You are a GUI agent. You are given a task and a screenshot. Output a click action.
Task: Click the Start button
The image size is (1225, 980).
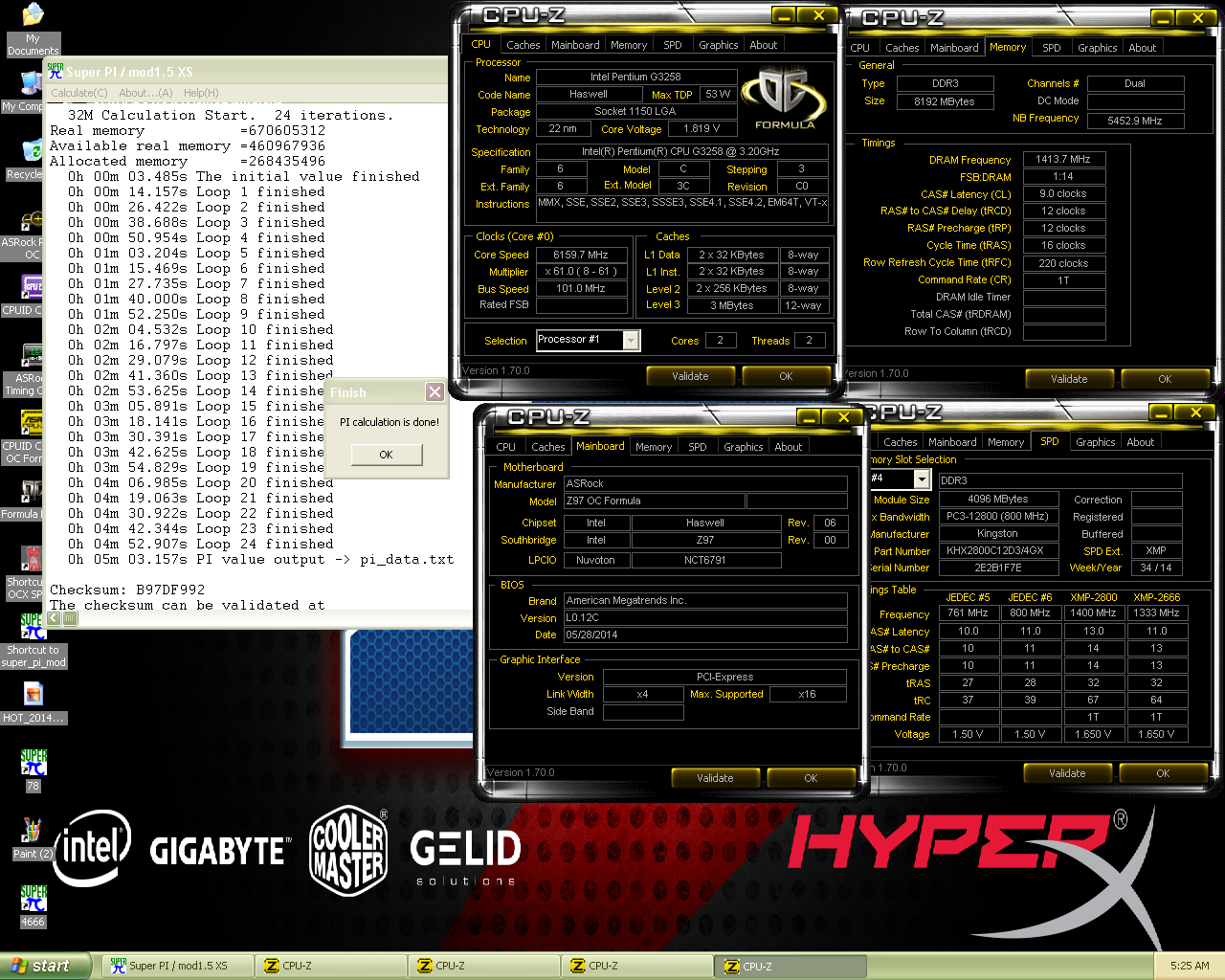pos(46,966)
